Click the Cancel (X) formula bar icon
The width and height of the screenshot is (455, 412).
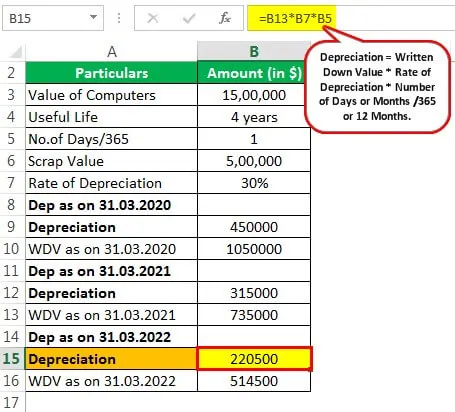point(153,18)
